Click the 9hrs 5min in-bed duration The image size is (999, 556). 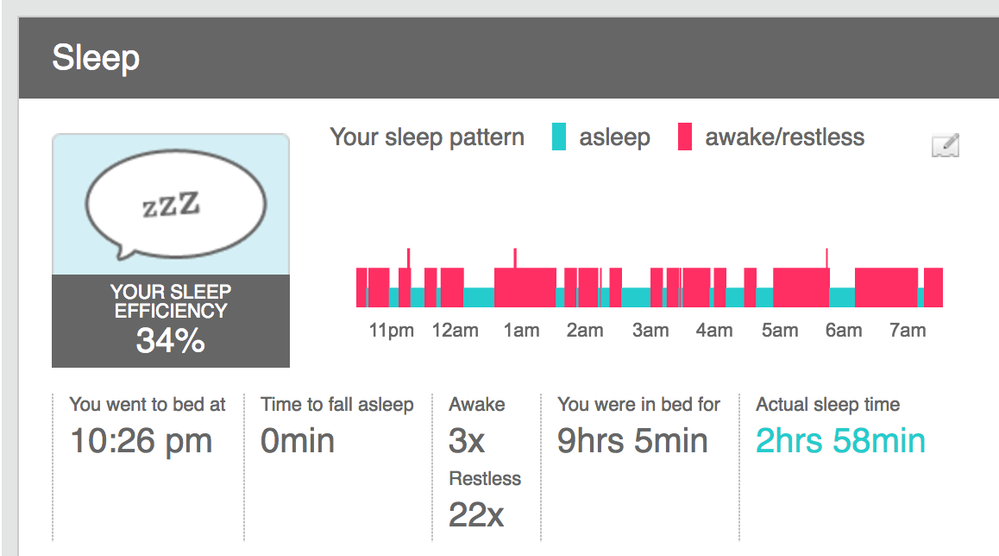point(632,441)
